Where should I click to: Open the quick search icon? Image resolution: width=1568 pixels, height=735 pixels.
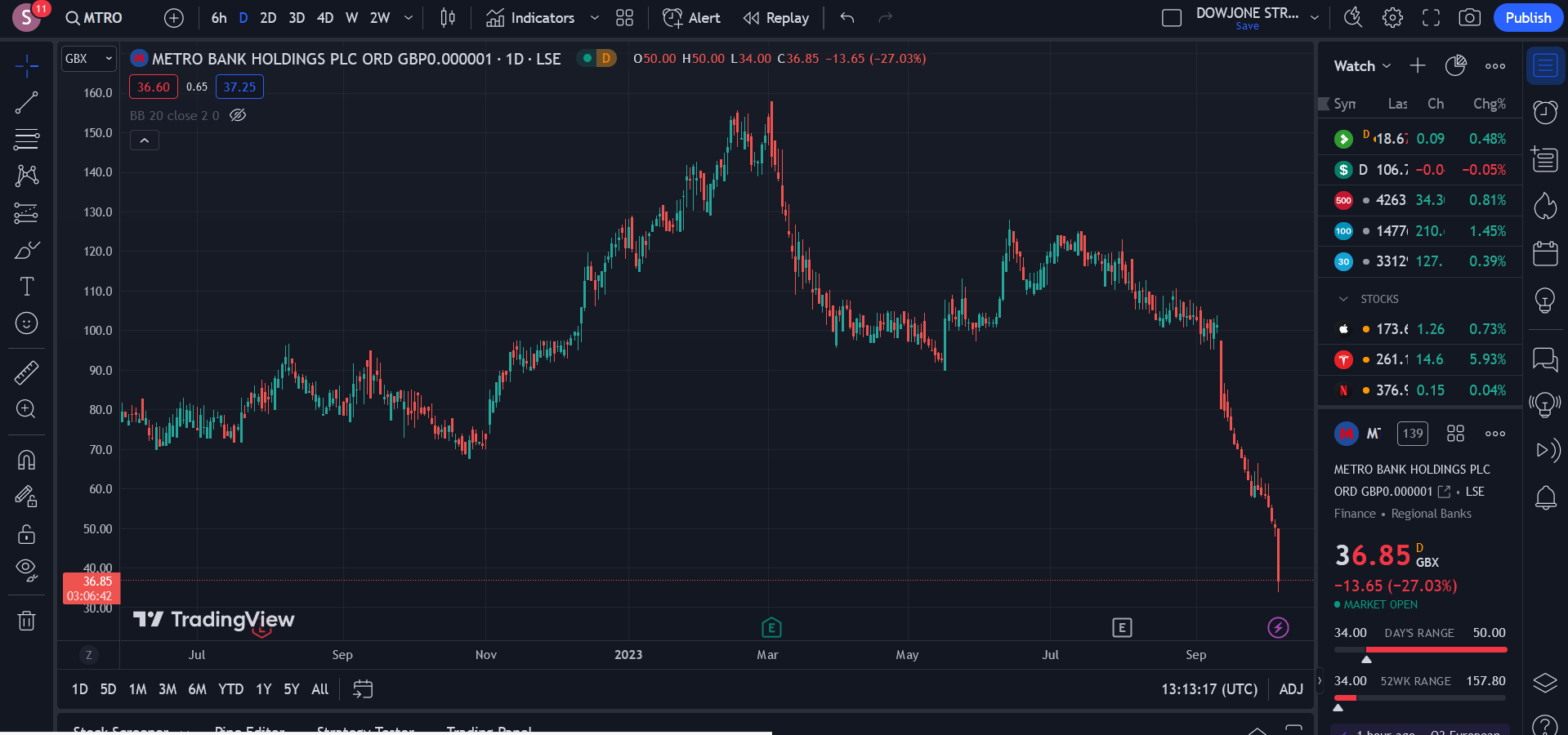coord(1353,18)
